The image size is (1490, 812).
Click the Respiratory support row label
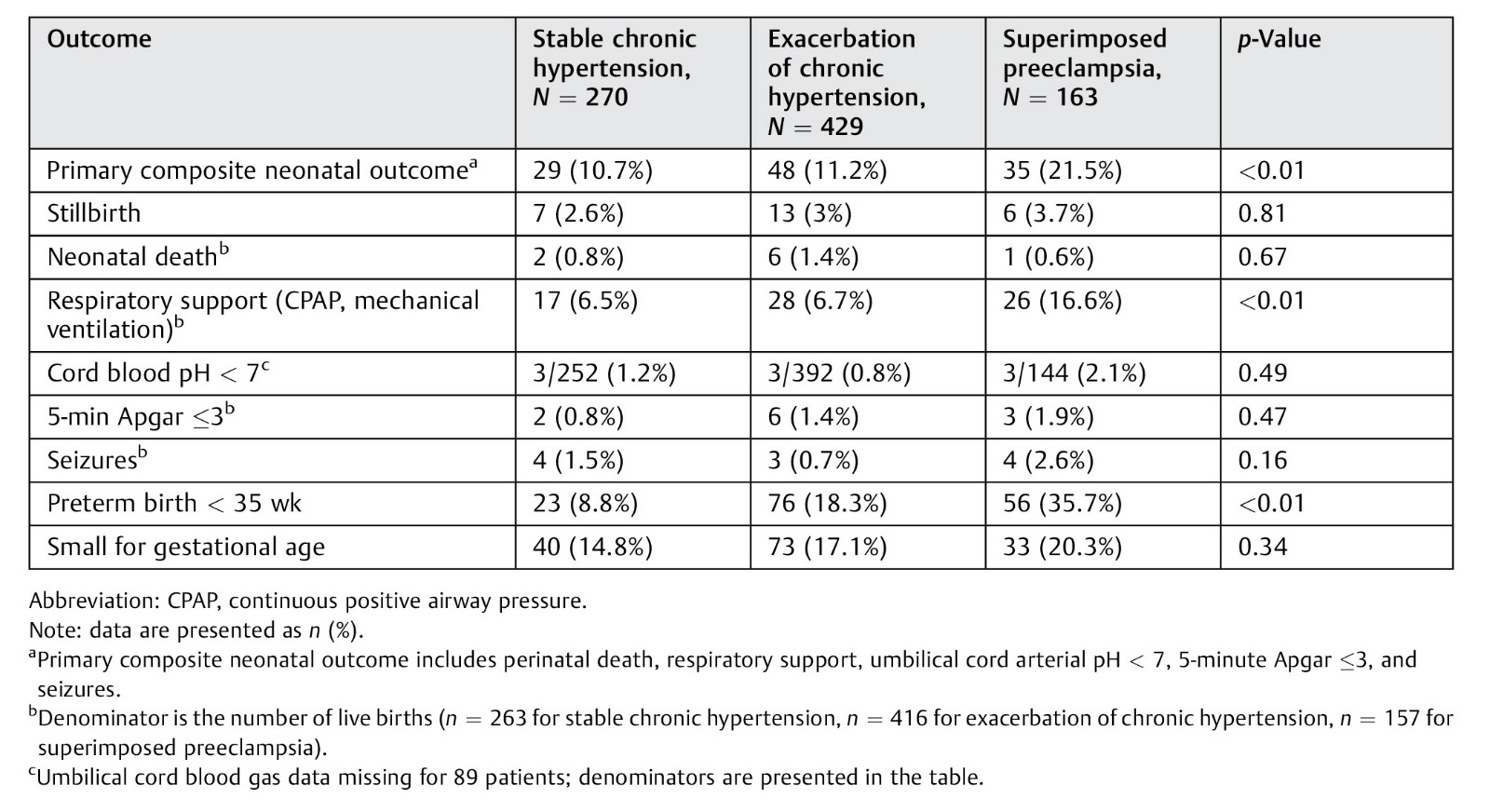point(263,315)
